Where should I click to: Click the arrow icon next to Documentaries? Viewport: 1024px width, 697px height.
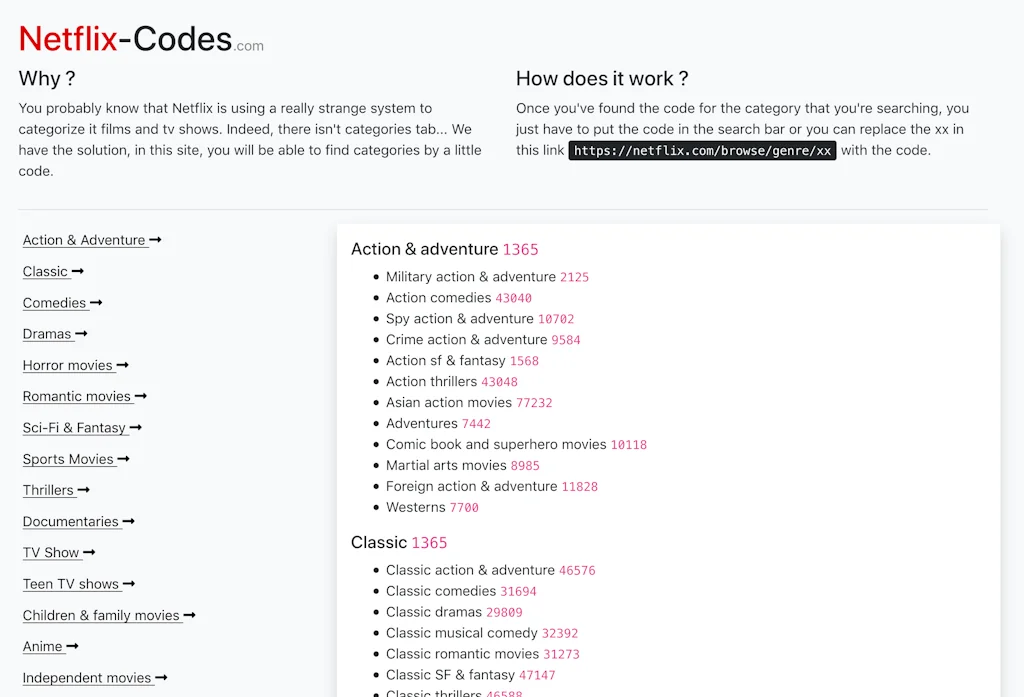point(128,521)
